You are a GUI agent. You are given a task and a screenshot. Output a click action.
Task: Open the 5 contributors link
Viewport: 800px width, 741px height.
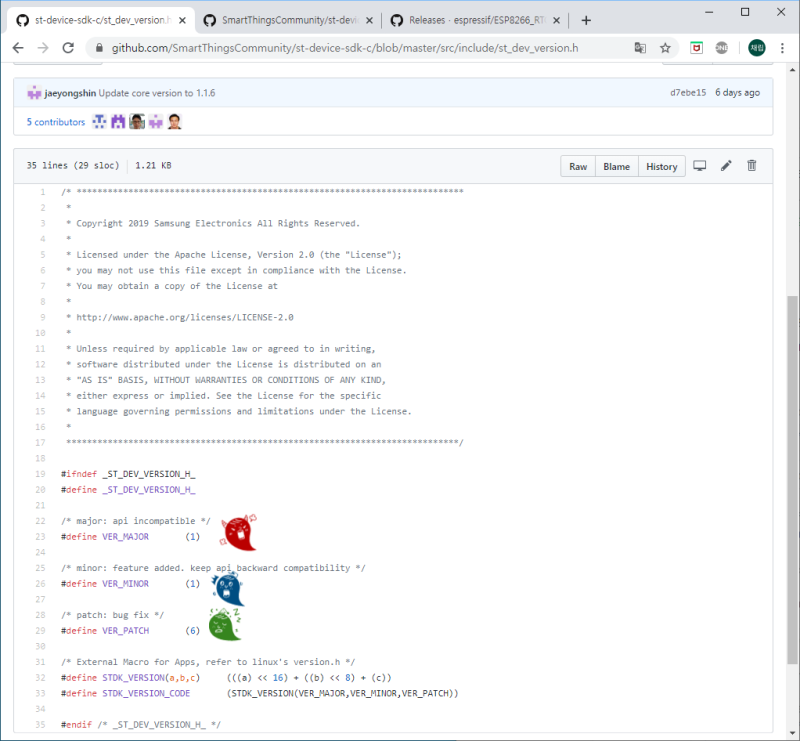click(x=56, y=122)
